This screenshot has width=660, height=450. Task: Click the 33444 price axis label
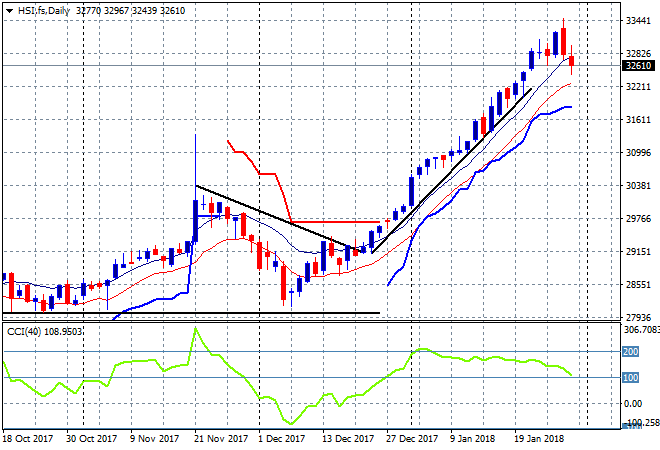(637, 21)
